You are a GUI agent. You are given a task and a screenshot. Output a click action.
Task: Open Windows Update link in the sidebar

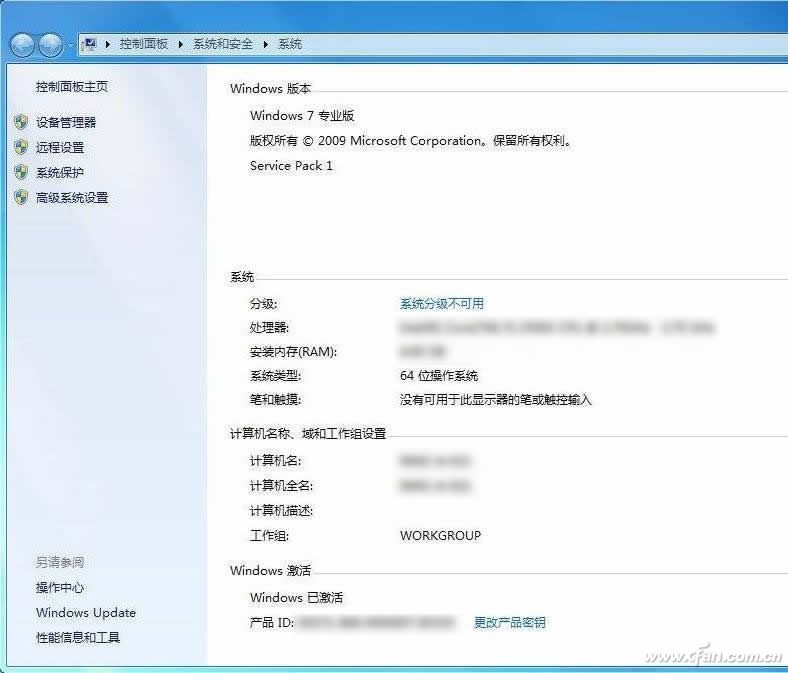[86, 613]
